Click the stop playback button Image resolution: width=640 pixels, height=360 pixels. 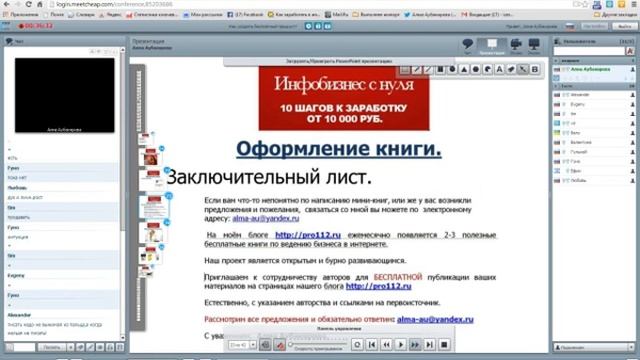(444, 345)
